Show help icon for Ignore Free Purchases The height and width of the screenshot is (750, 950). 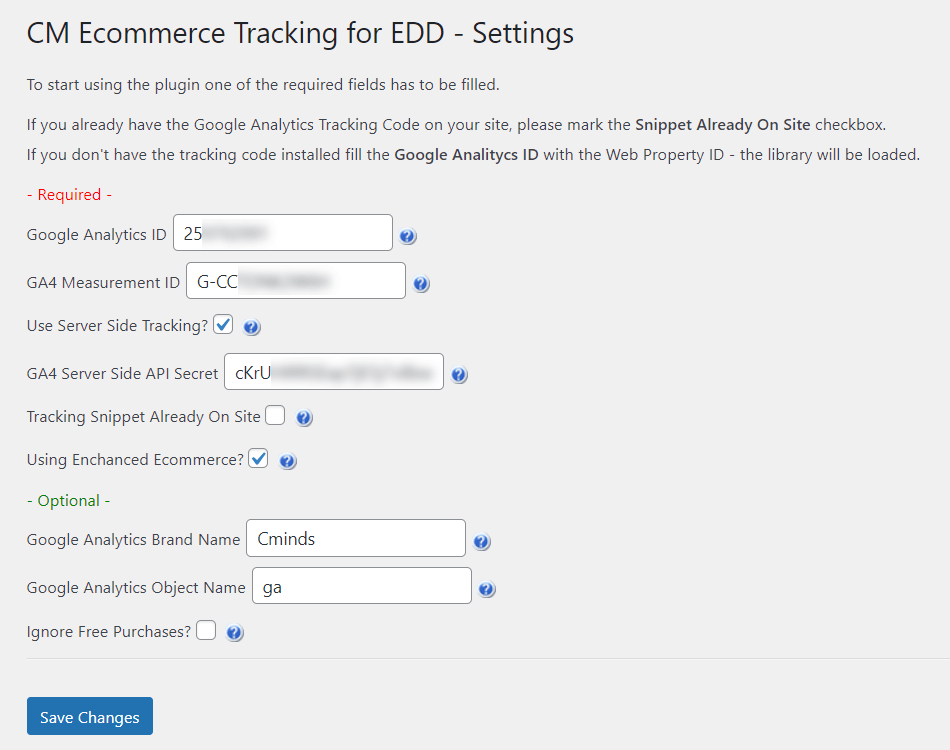(x=235, y=633)
